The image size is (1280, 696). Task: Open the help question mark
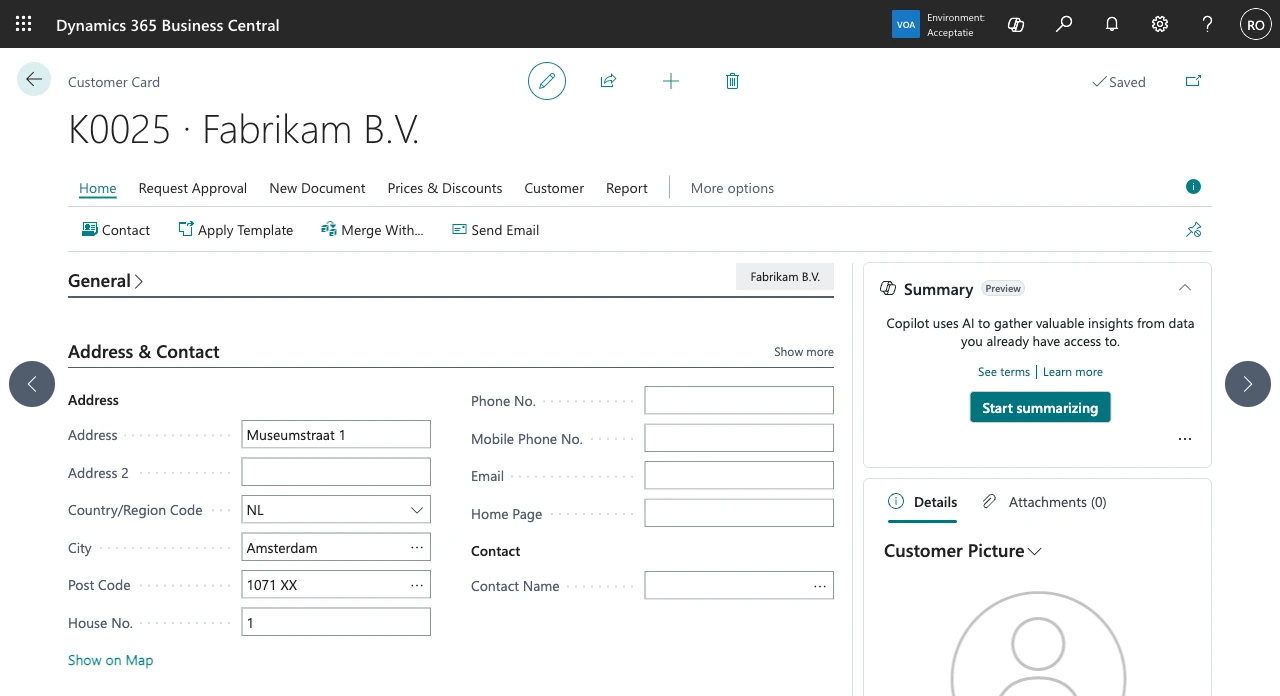pos(1208,24)
